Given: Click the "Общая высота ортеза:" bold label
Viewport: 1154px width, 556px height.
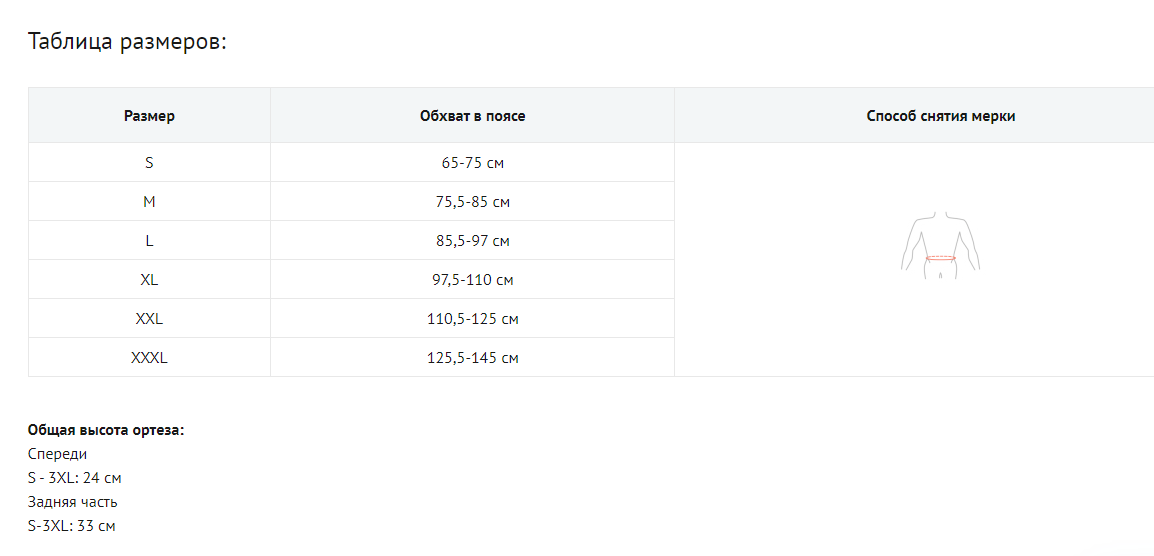Looking at the screenshot, I should [x=106, y=430].
